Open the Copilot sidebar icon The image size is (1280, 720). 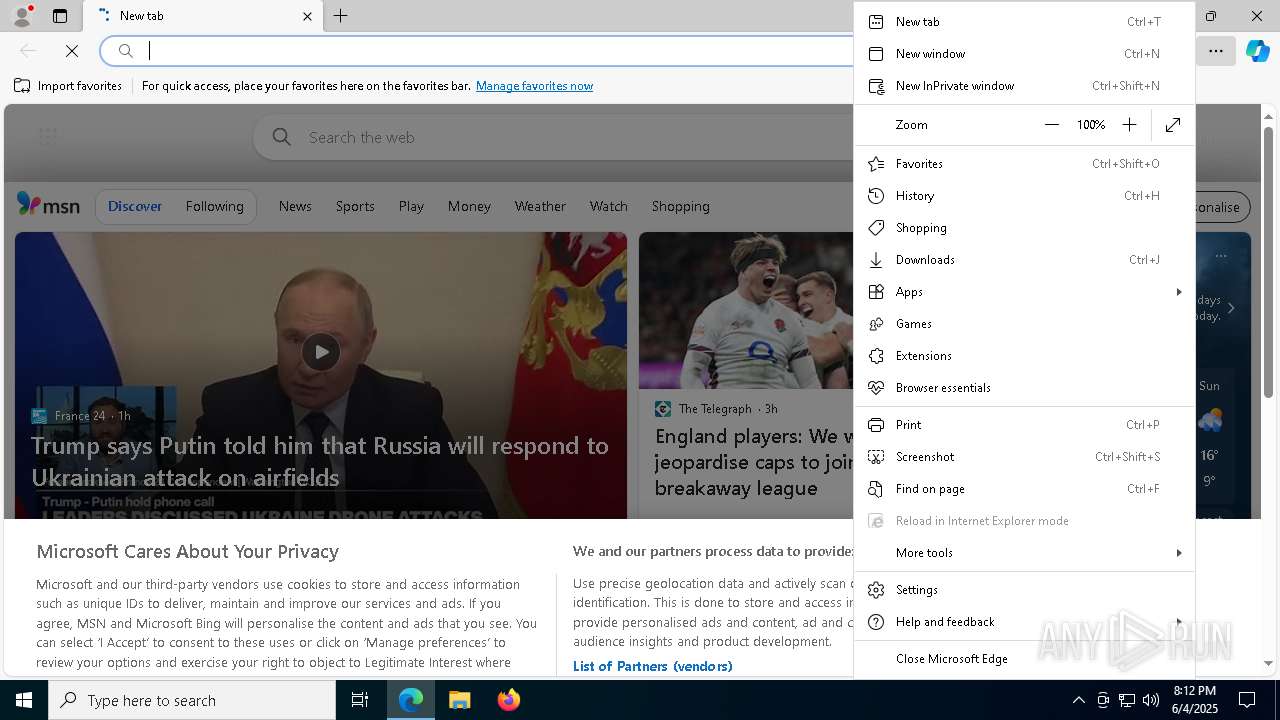point(1257,51)
